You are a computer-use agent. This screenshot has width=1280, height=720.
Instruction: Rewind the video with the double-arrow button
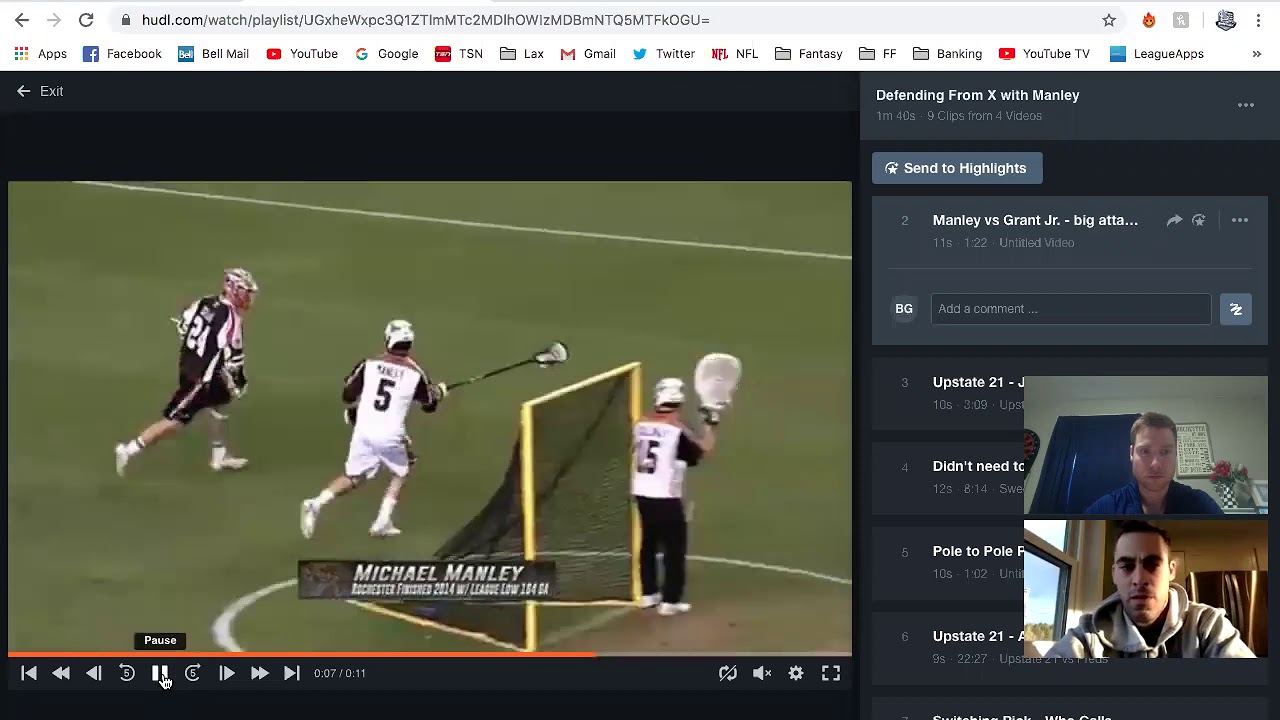click(61, 673)
